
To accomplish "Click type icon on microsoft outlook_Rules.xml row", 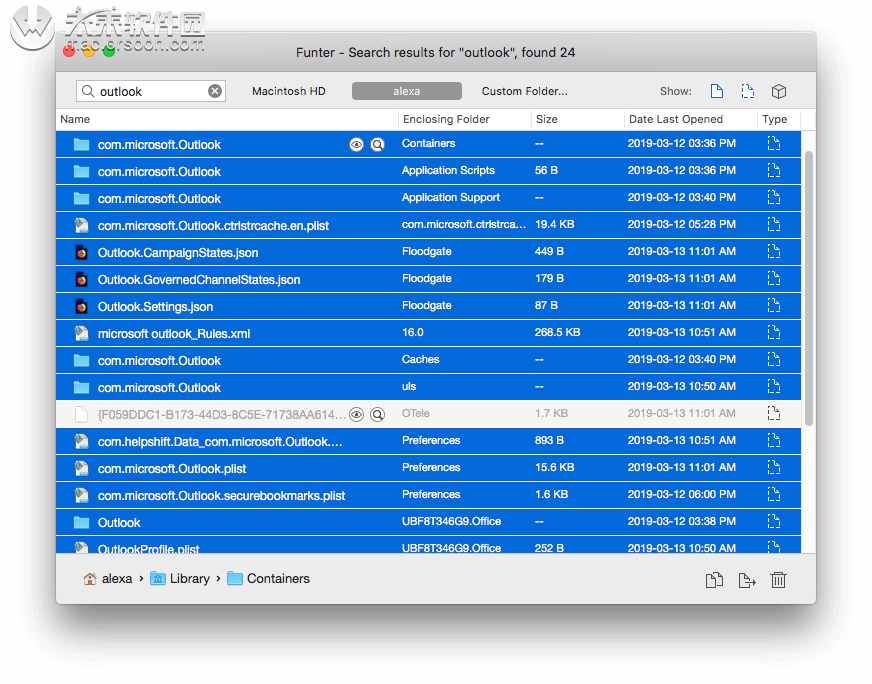I will tap(774, 333).
